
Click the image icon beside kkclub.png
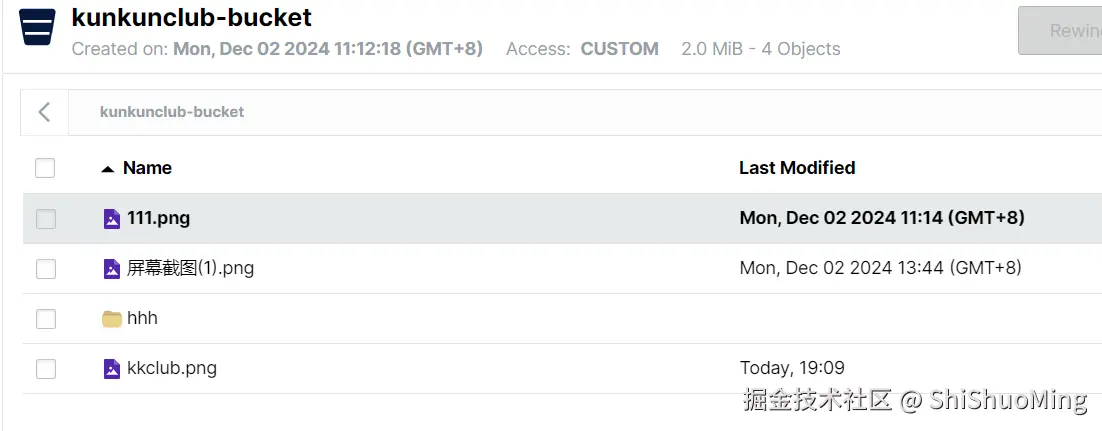coord(112,369)
